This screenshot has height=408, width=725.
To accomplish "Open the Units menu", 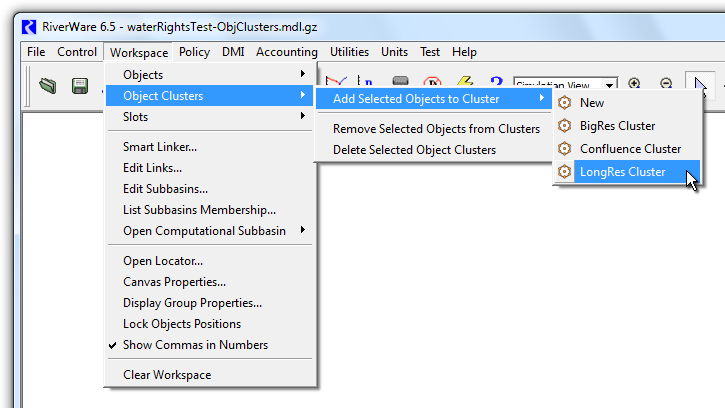I will [x=394, y=52].
